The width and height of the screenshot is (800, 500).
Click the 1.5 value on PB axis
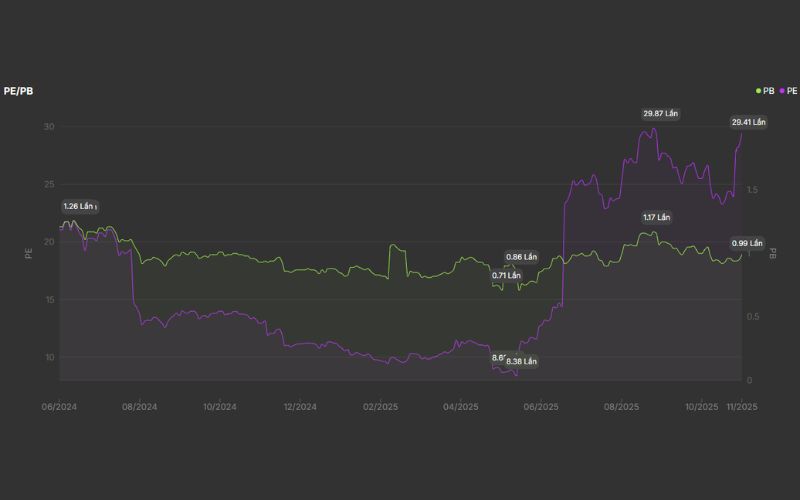(x=754, y=189)
